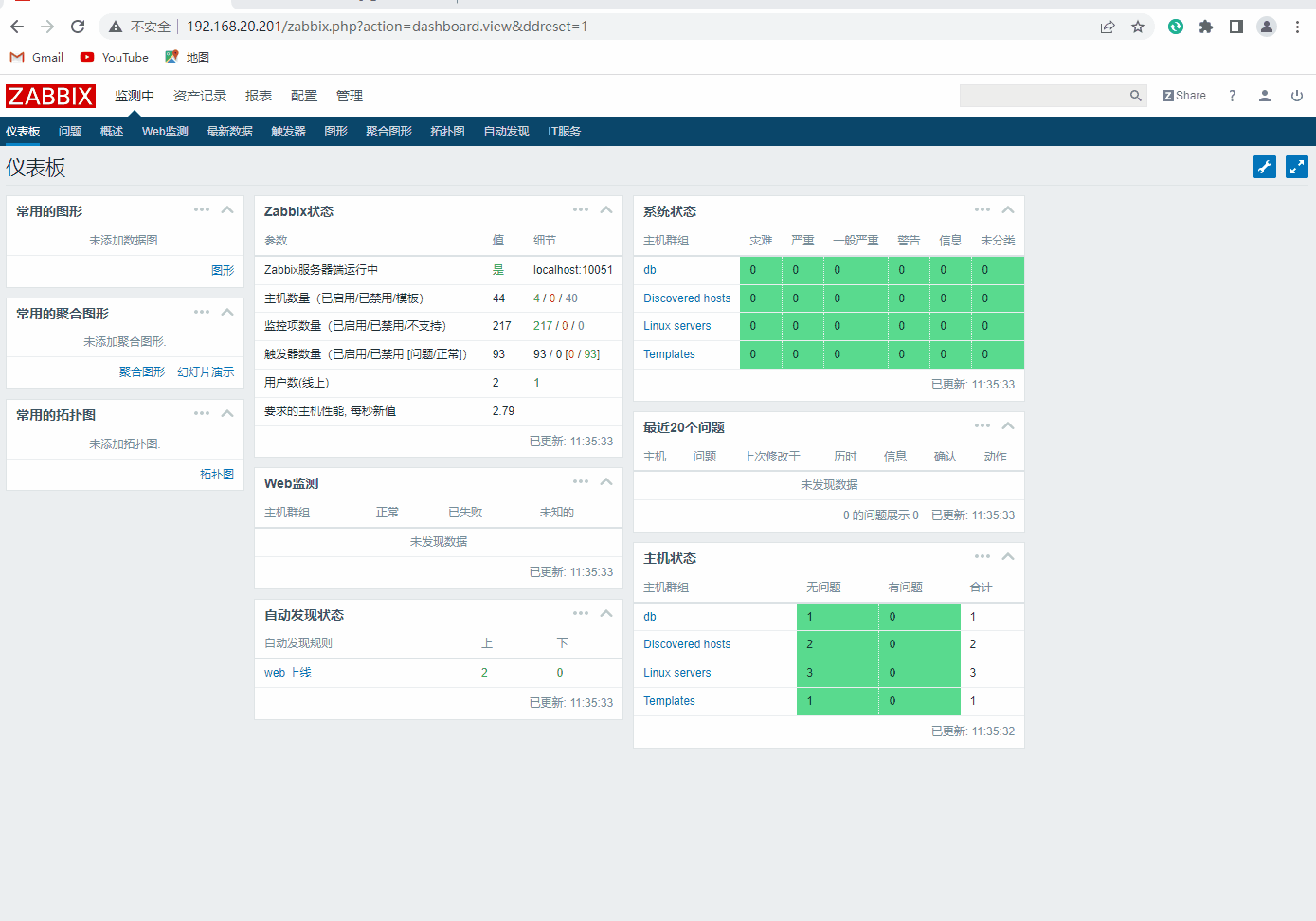Enter fullscreen mode with the expand icon
1316x921 pixels.
(x=1297, y=168)
